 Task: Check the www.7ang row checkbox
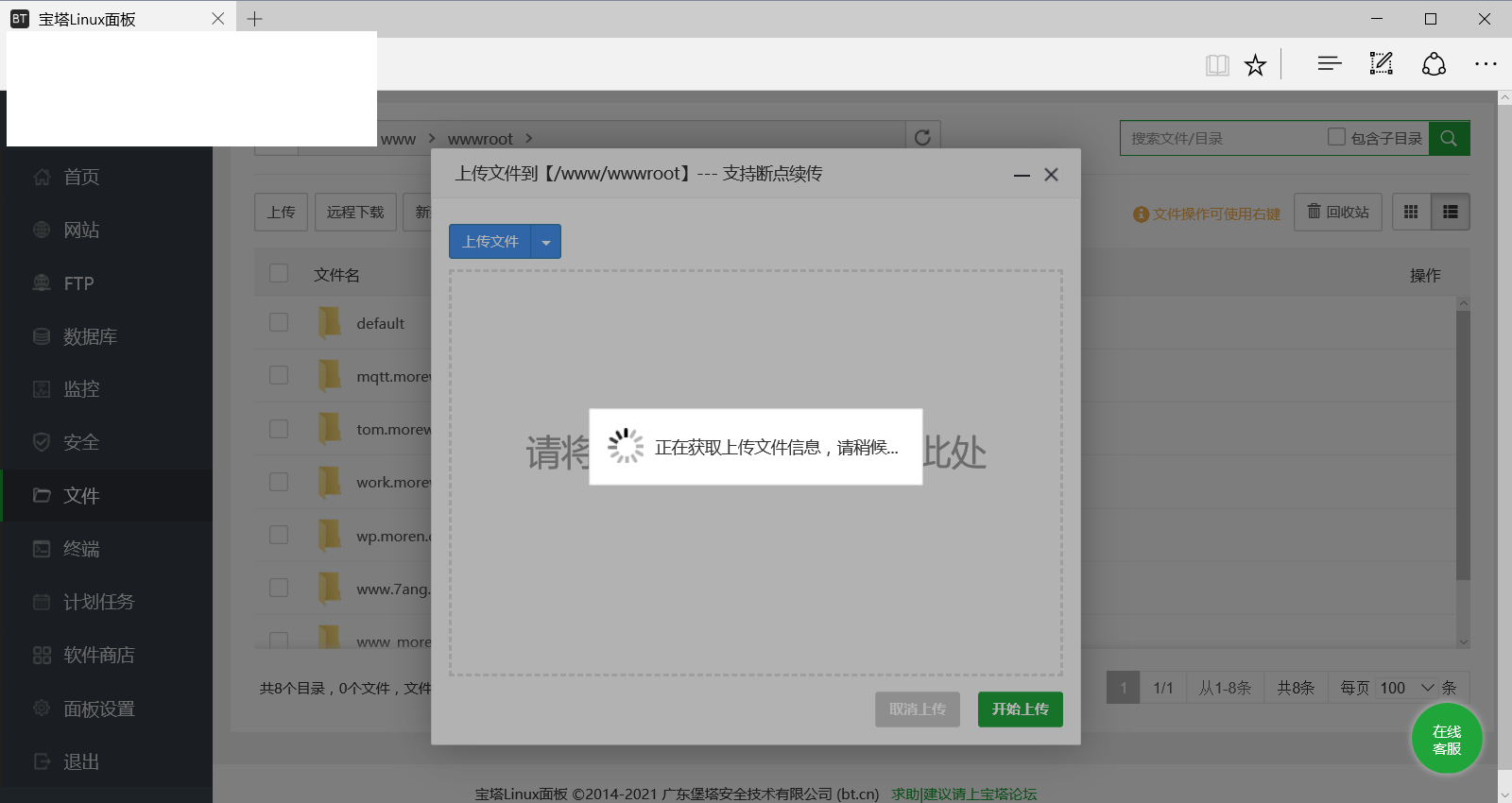tap(279, 588)
